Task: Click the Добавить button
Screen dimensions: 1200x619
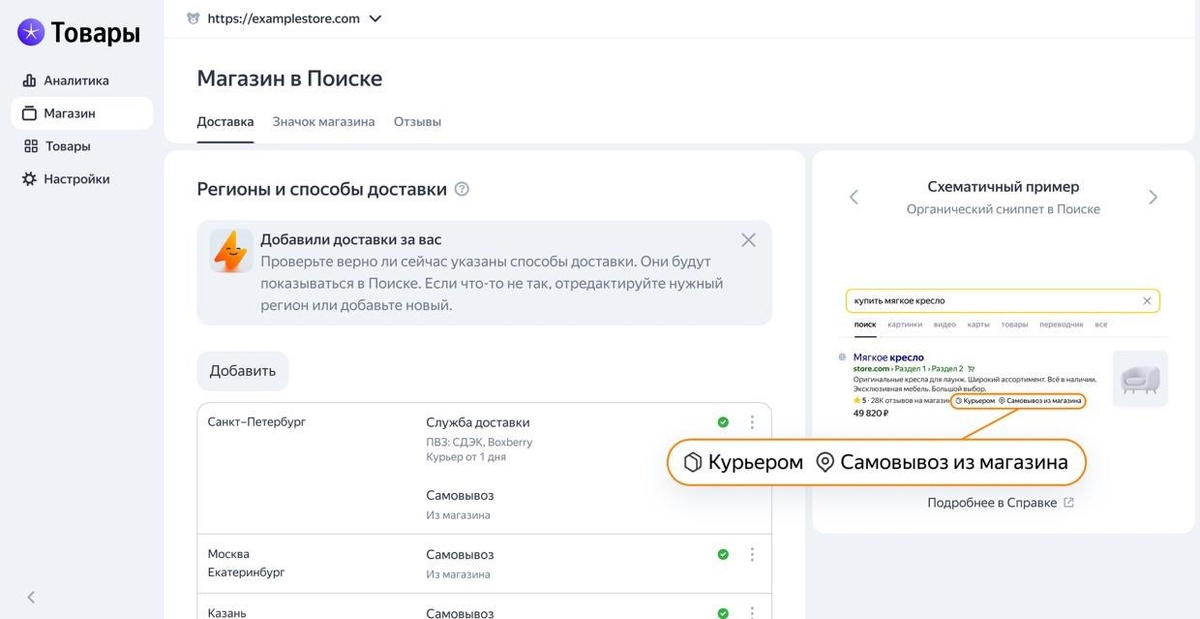Action: pos(242,371)
